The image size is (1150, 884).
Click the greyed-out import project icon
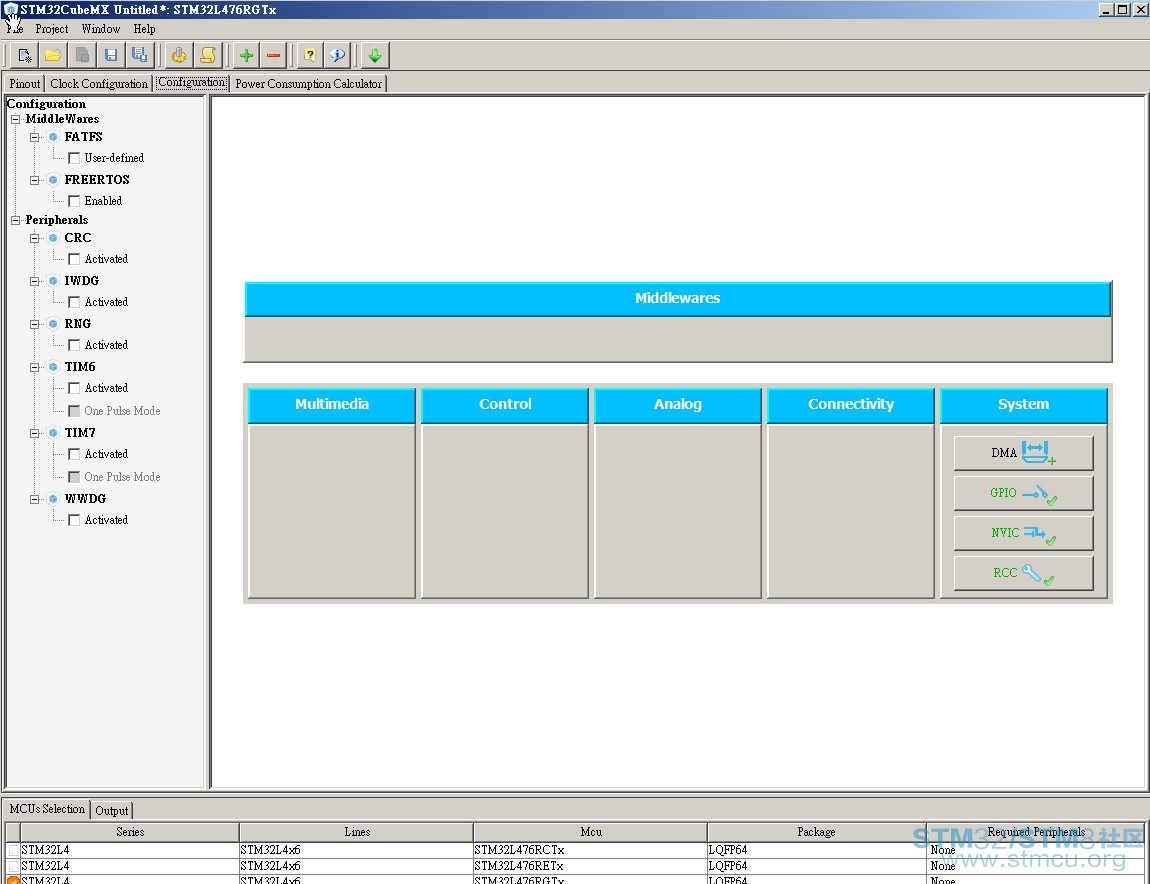coord(82,55)
